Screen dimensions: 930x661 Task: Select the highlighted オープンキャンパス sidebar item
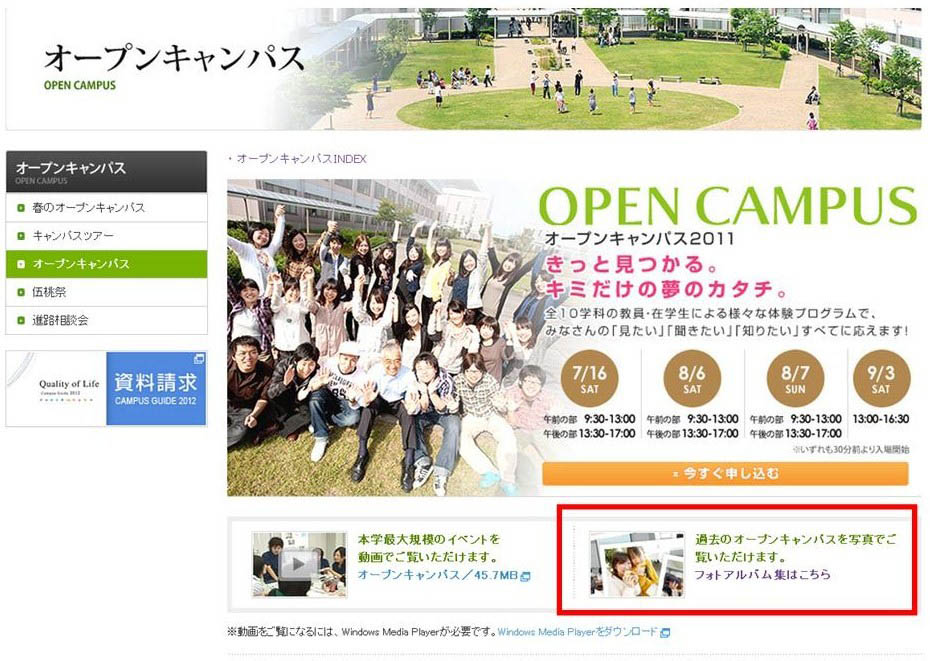click(x=81, y=264)
